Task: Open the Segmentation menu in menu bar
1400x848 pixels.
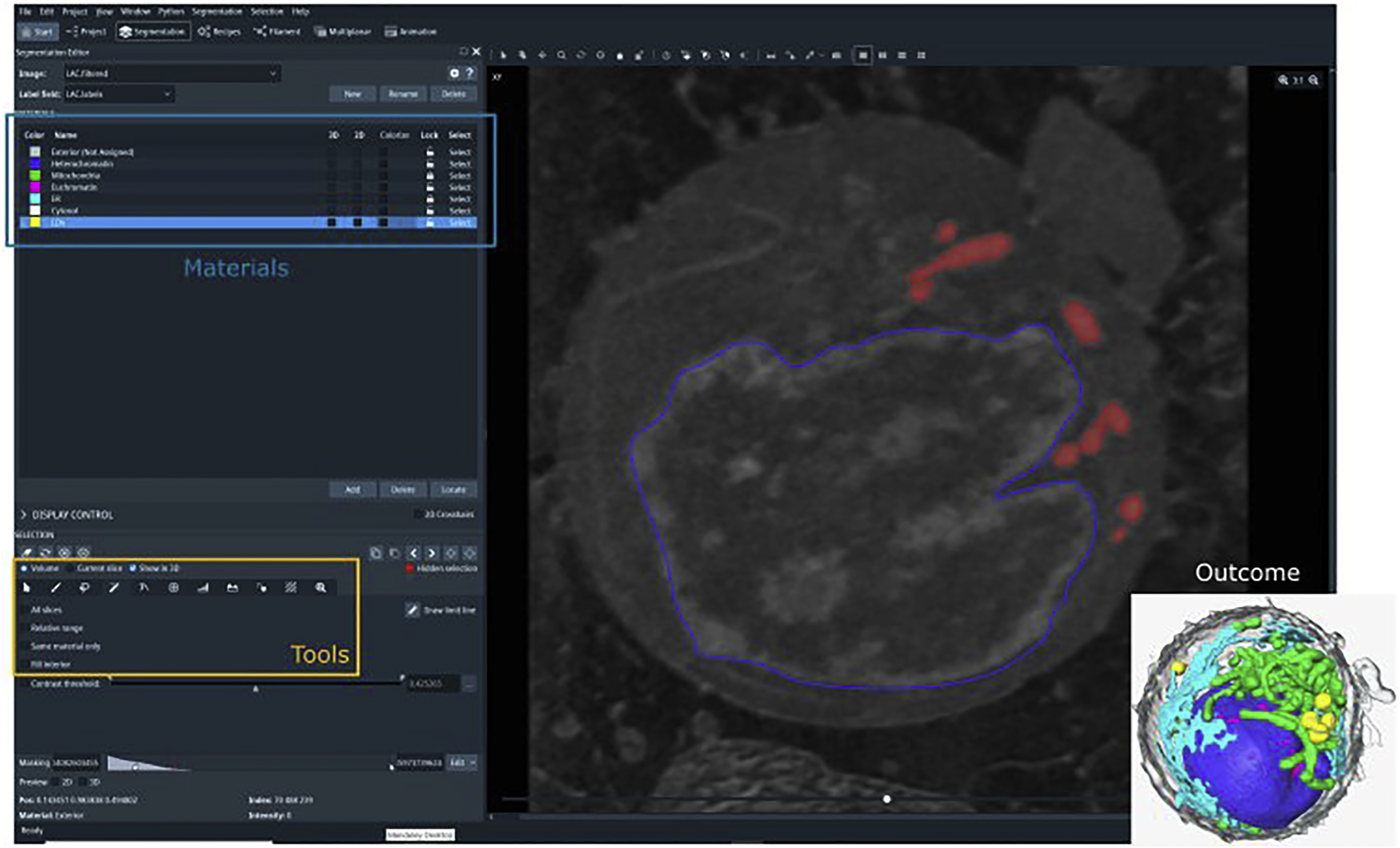Action: pyautogui.click(x=216, y=11)
